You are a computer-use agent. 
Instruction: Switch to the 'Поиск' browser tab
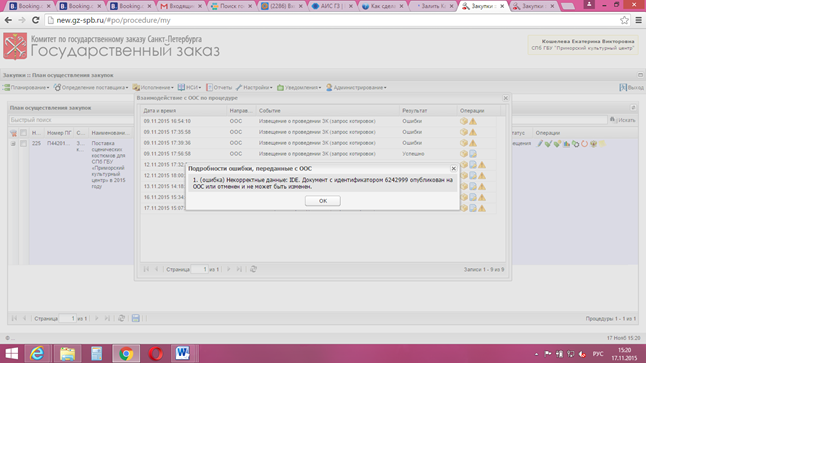point(231,6)
